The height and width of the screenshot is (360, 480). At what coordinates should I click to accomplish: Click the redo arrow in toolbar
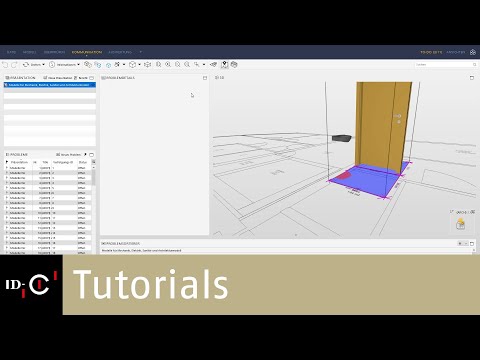[14, 64]
